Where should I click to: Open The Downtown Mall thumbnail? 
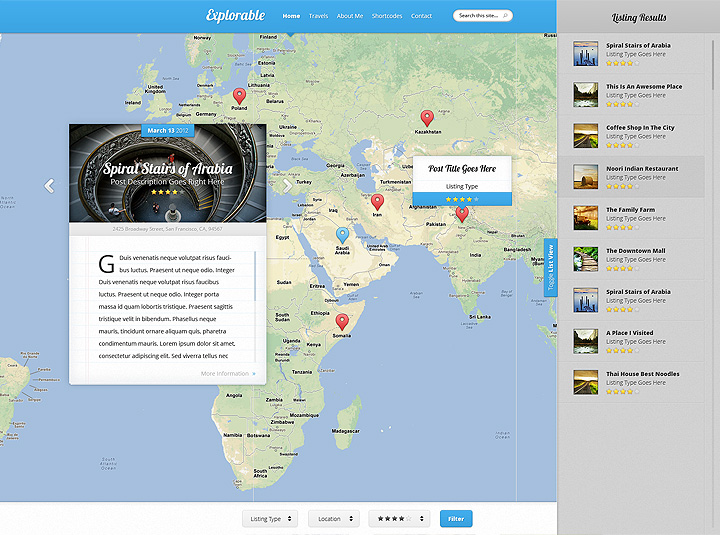pos(585,259)
